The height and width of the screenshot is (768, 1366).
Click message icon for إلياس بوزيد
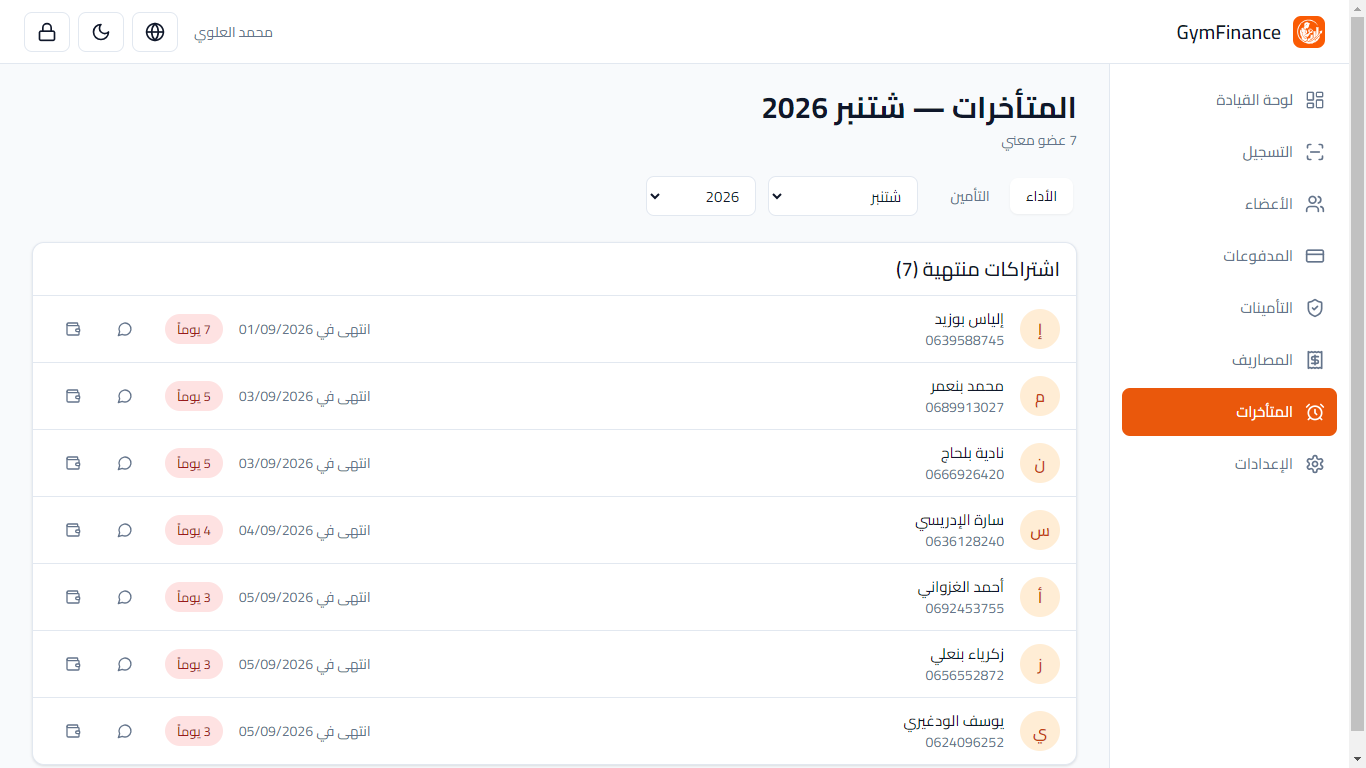[125, 329]
